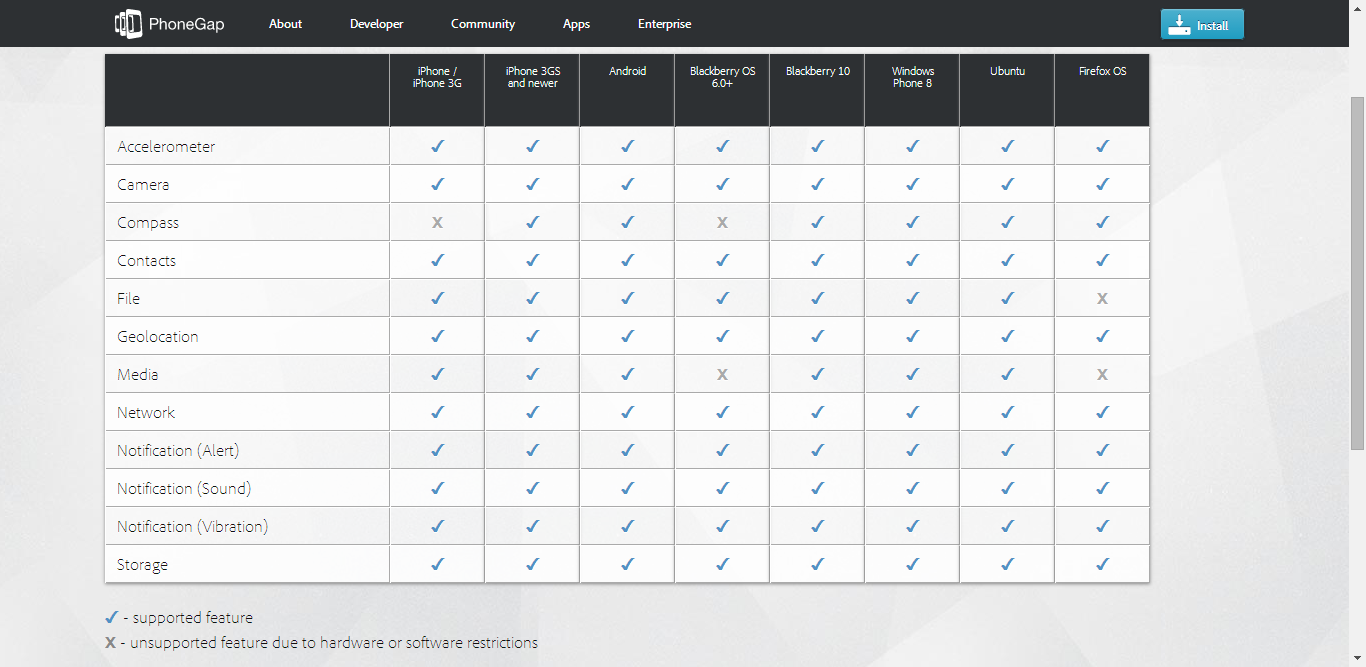Click Notification (Vibration) checkmark under Blackberry 10
This screenshot has height=667, width=1366.
click(817, 526)
